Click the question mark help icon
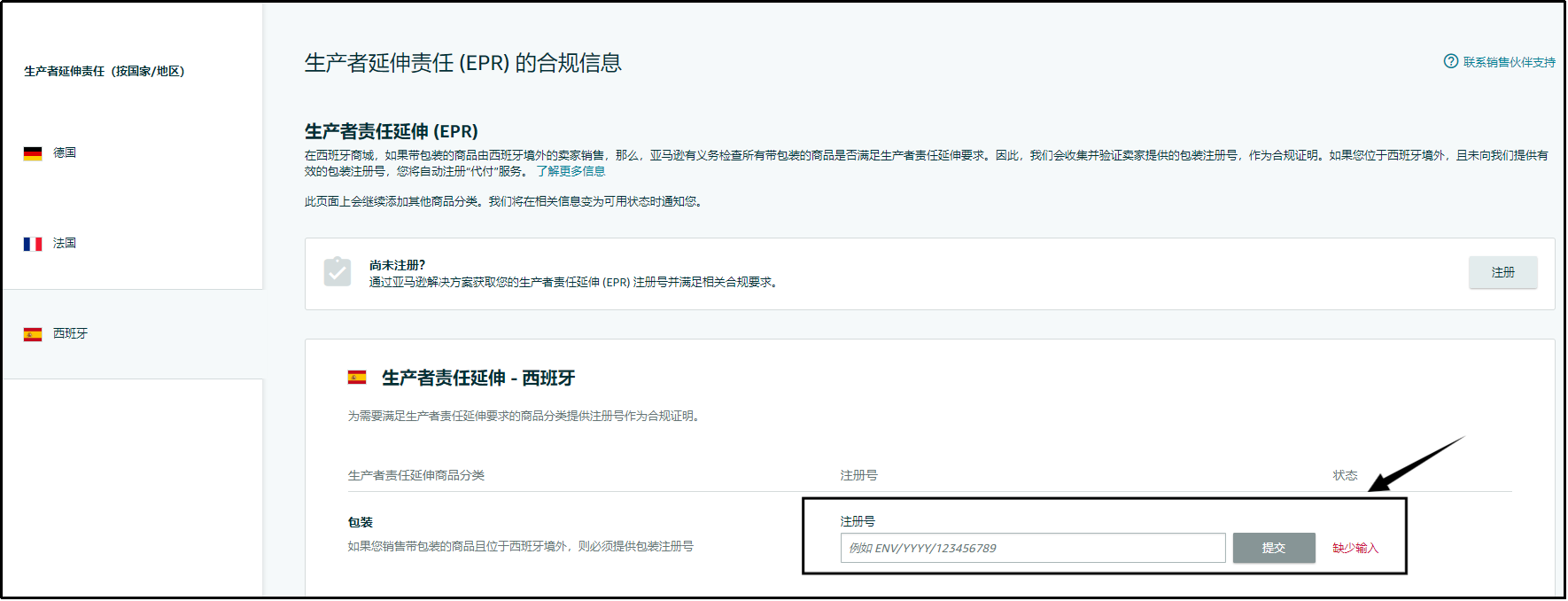1568x601 pixels. click(1450, 61)
